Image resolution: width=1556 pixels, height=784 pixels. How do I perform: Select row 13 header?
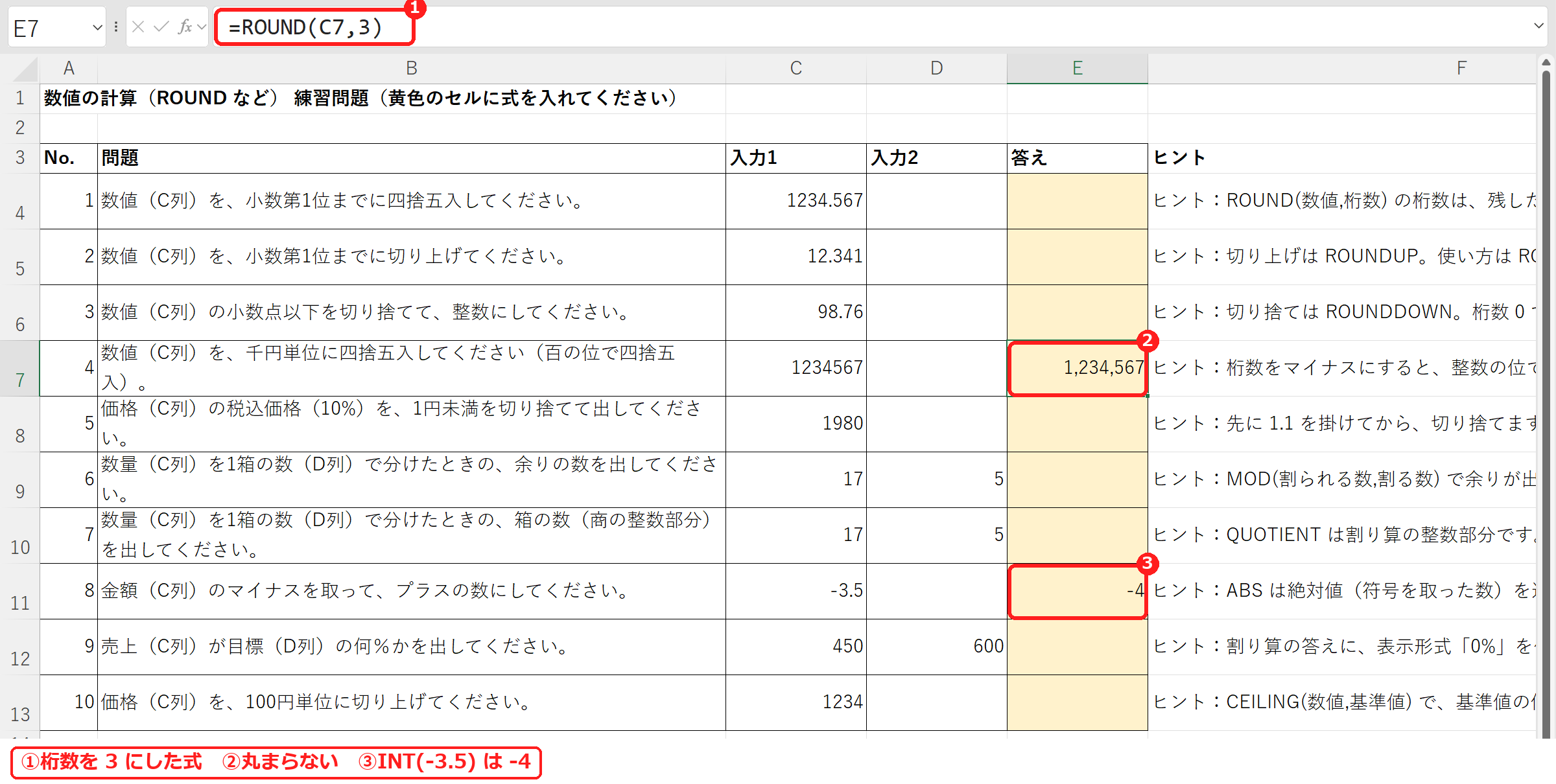tap(20, 702)
